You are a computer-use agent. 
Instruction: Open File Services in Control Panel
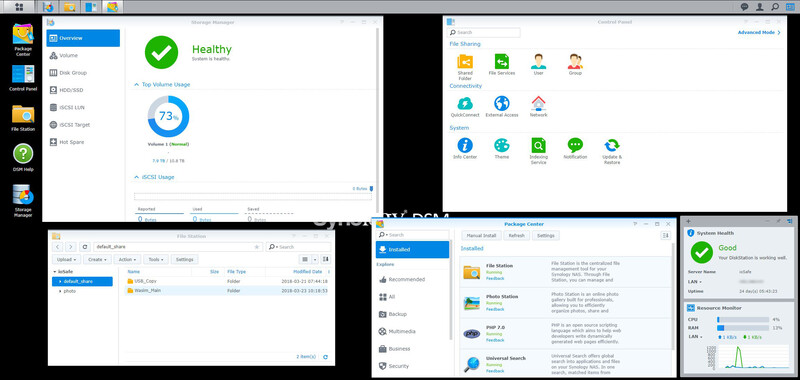[502, 65]
